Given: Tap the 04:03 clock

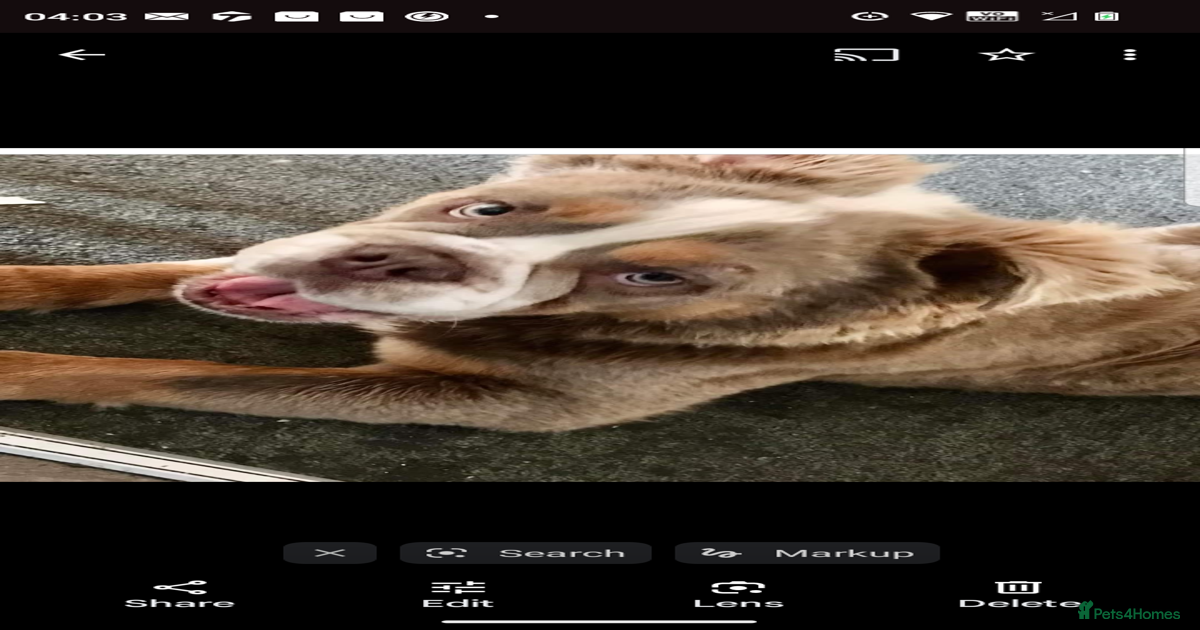Looking at the screenshot, I should 76,16.
